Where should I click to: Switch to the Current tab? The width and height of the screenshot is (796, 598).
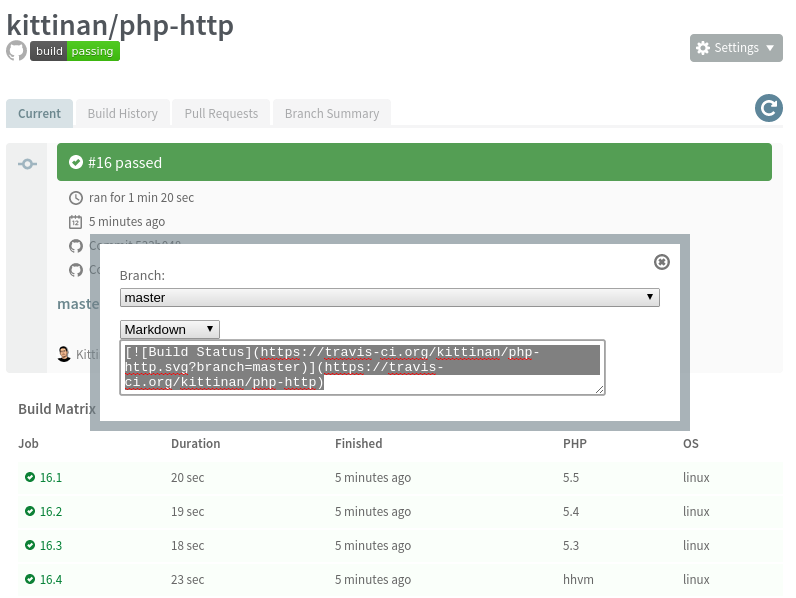point(40,113)
